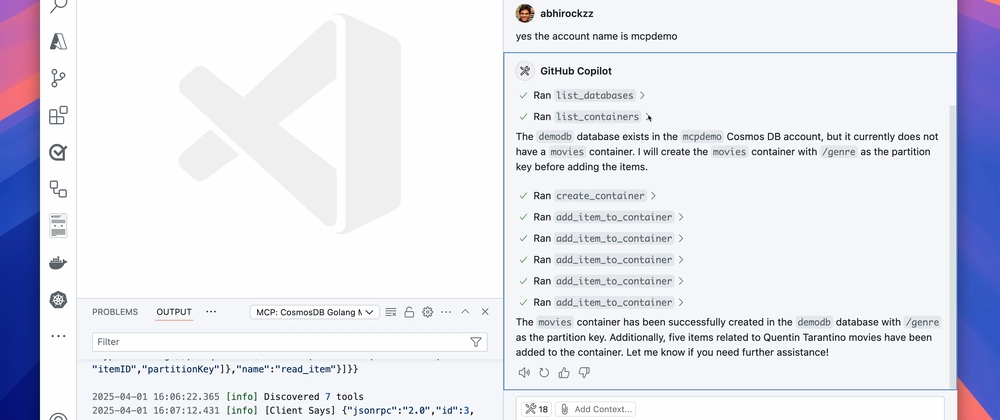Close the bottom output panel
This screenshot has height=420, width=1000.
point(485,312)
